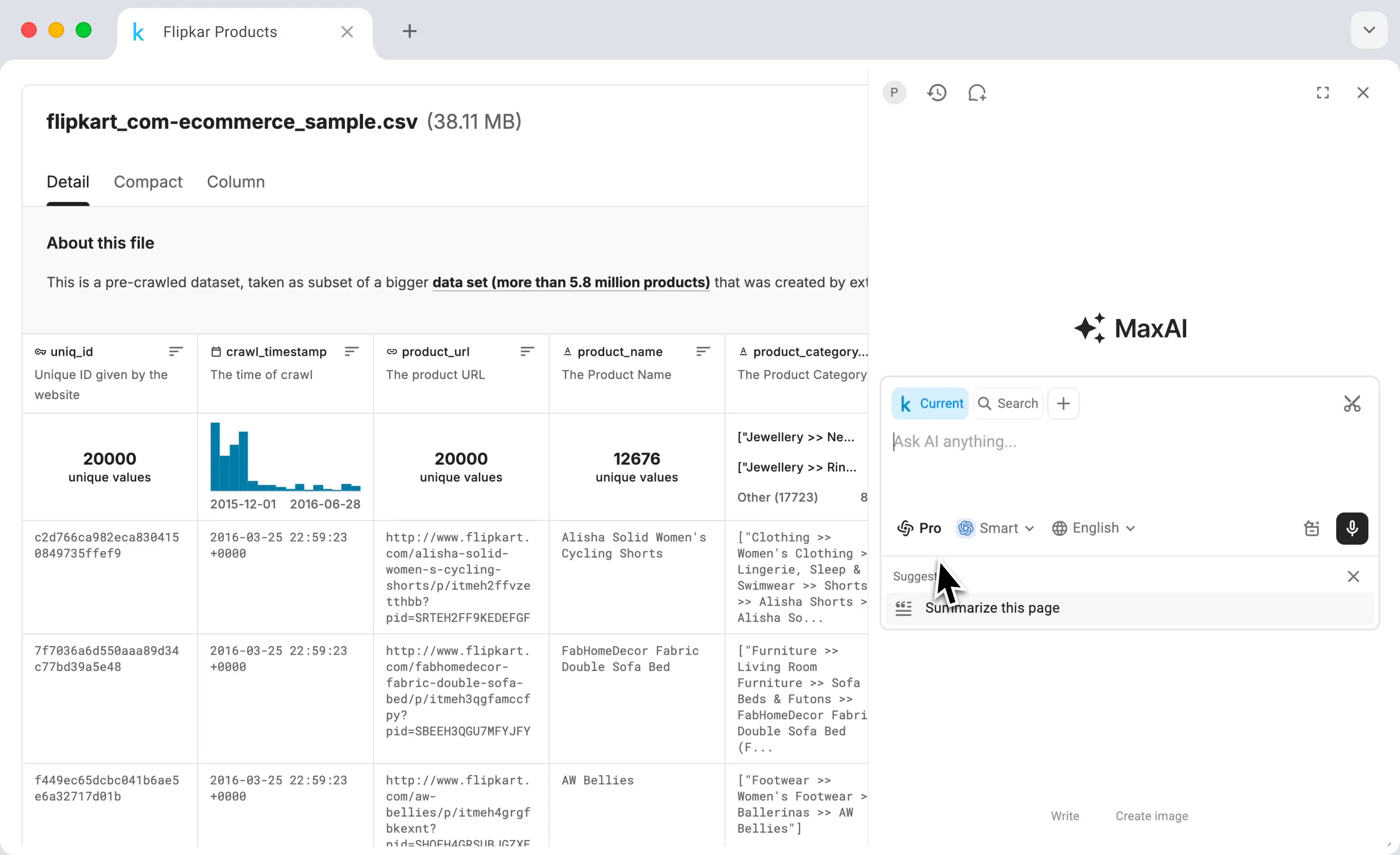1400x855 pixels.
Task: Switch to the Create image tab
Action: point(1152,816)
